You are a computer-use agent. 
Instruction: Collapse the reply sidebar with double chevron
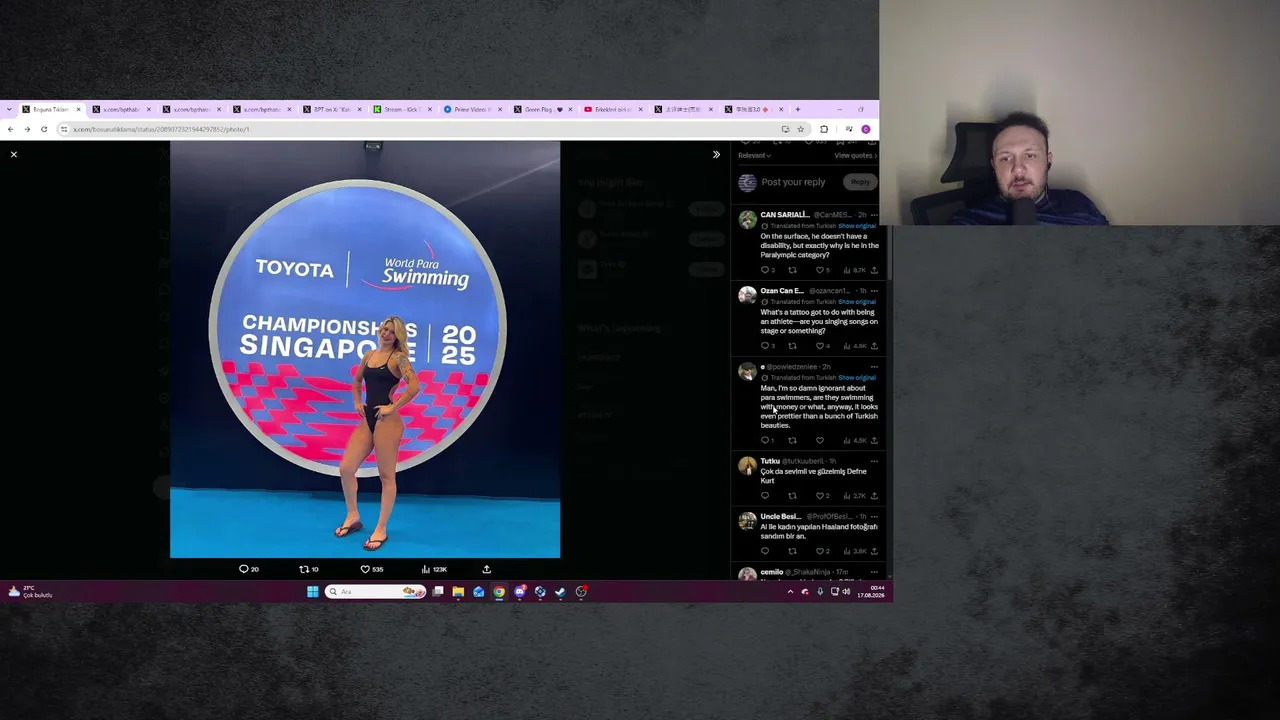coord(716,154)
